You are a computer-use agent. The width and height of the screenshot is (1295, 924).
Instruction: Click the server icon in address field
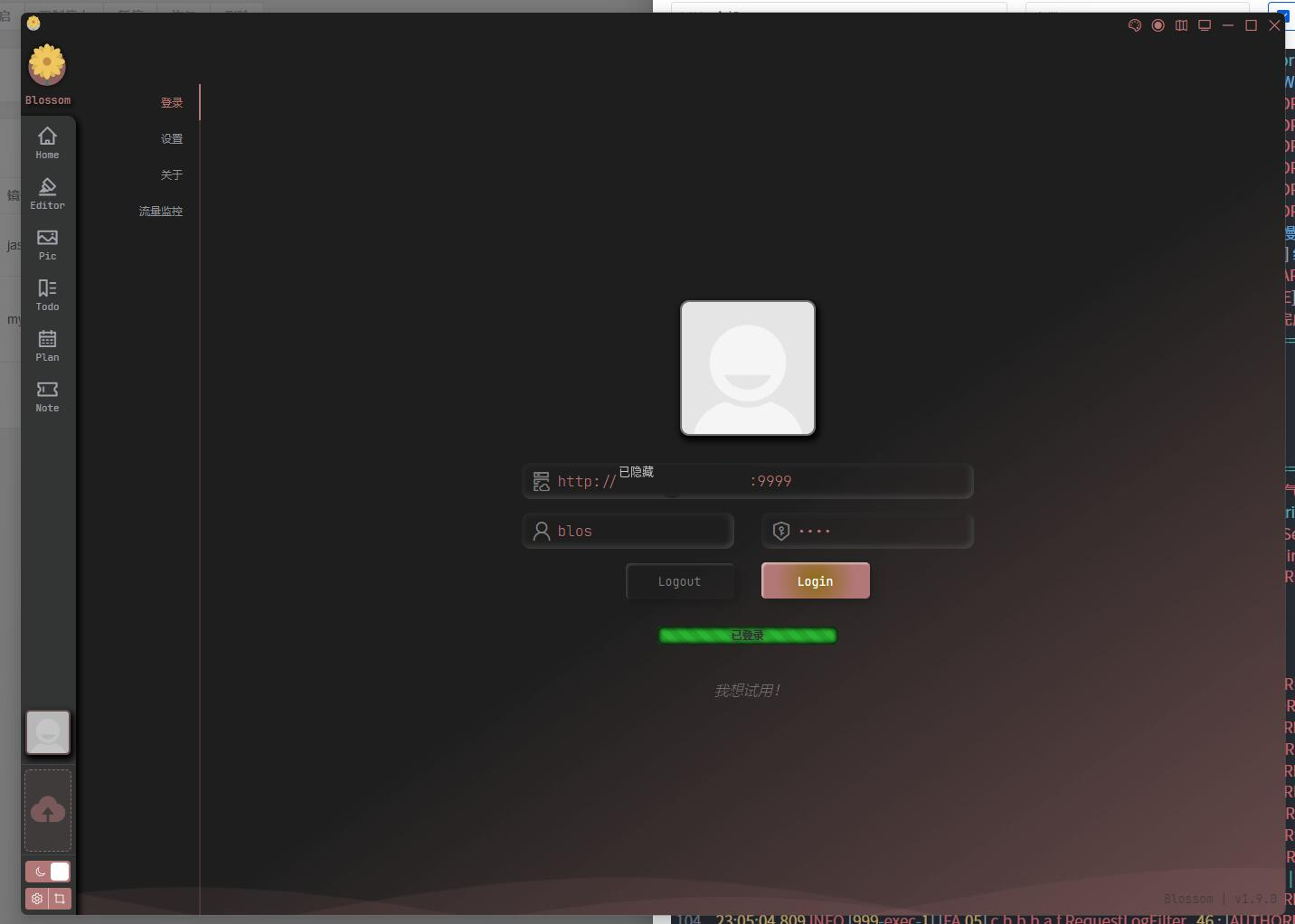[541, 481]
